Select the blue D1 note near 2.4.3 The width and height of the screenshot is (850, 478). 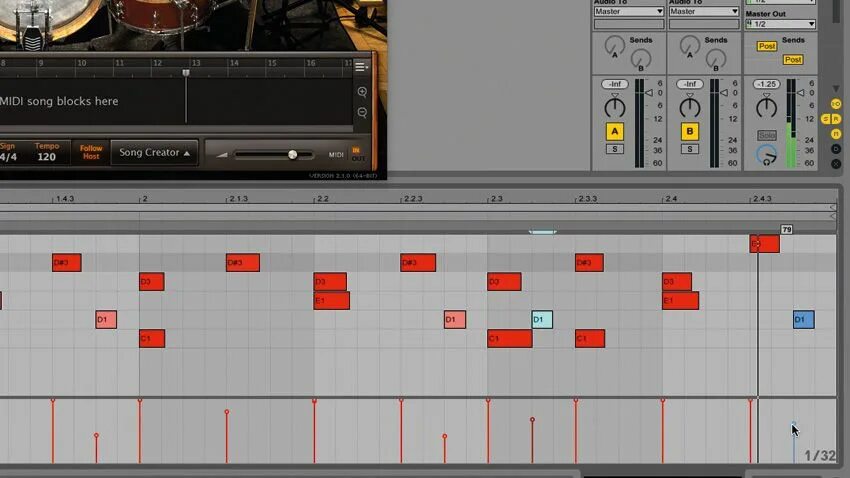(x=803, y=320)
